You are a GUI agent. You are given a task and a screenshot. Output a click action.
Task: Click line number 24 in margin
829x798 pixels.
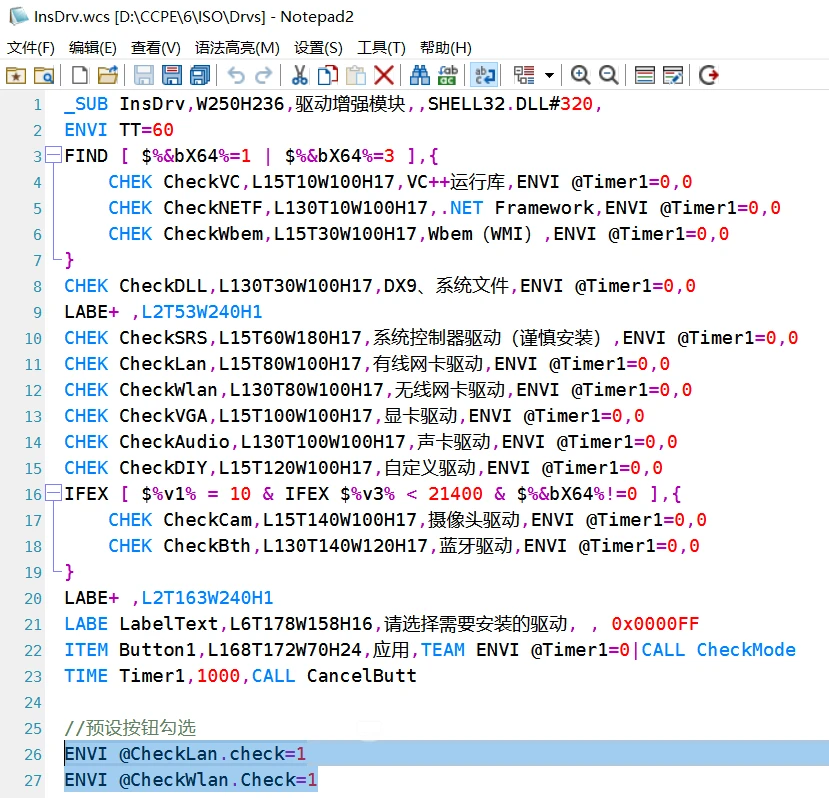[33, 703]
